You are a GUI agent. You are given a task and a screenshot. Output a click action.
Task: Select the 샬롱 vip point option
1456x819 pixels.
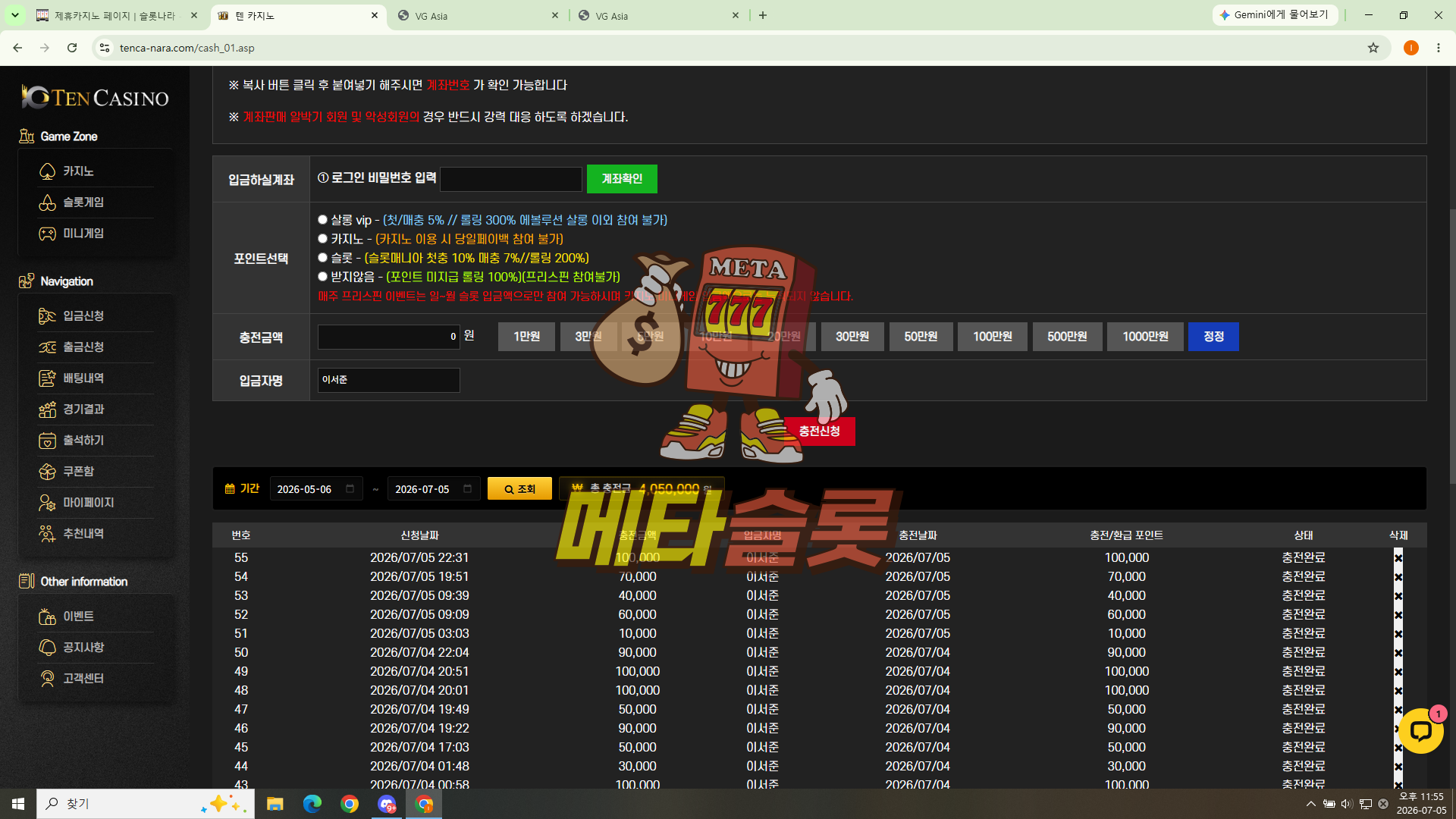[x=322, y=220]
